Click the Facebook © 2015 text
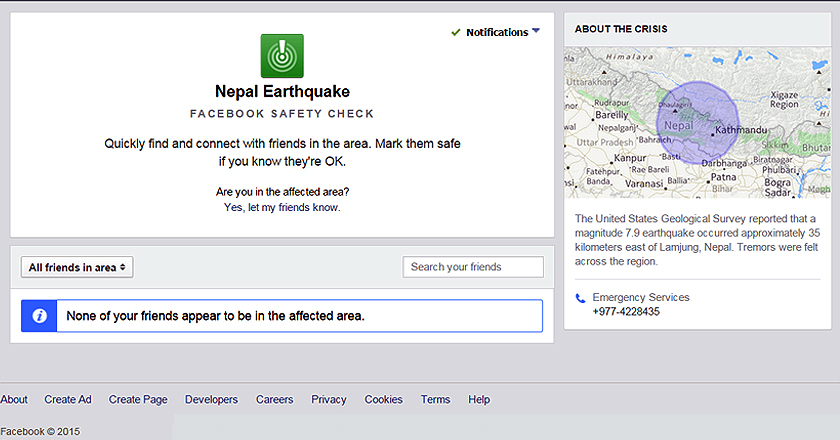The width and height of the screenshot is (840, 440). (40, 431)
